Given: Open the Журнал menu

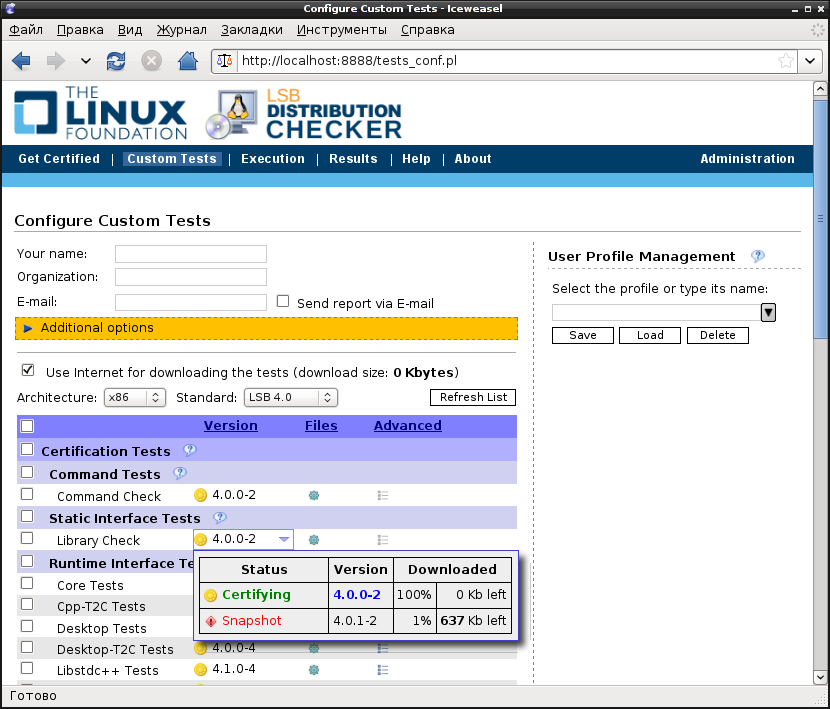Looking at the screenshot, I should 182,30.
